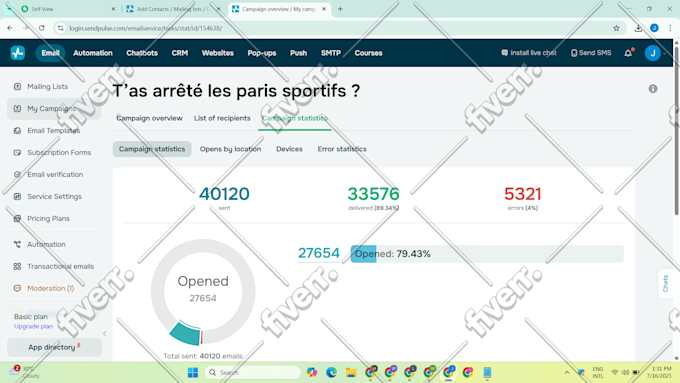Viewport: 680px width, 383px height.
Task: Click the Mailing Lists sidebar icon
Action: point(17,87)
